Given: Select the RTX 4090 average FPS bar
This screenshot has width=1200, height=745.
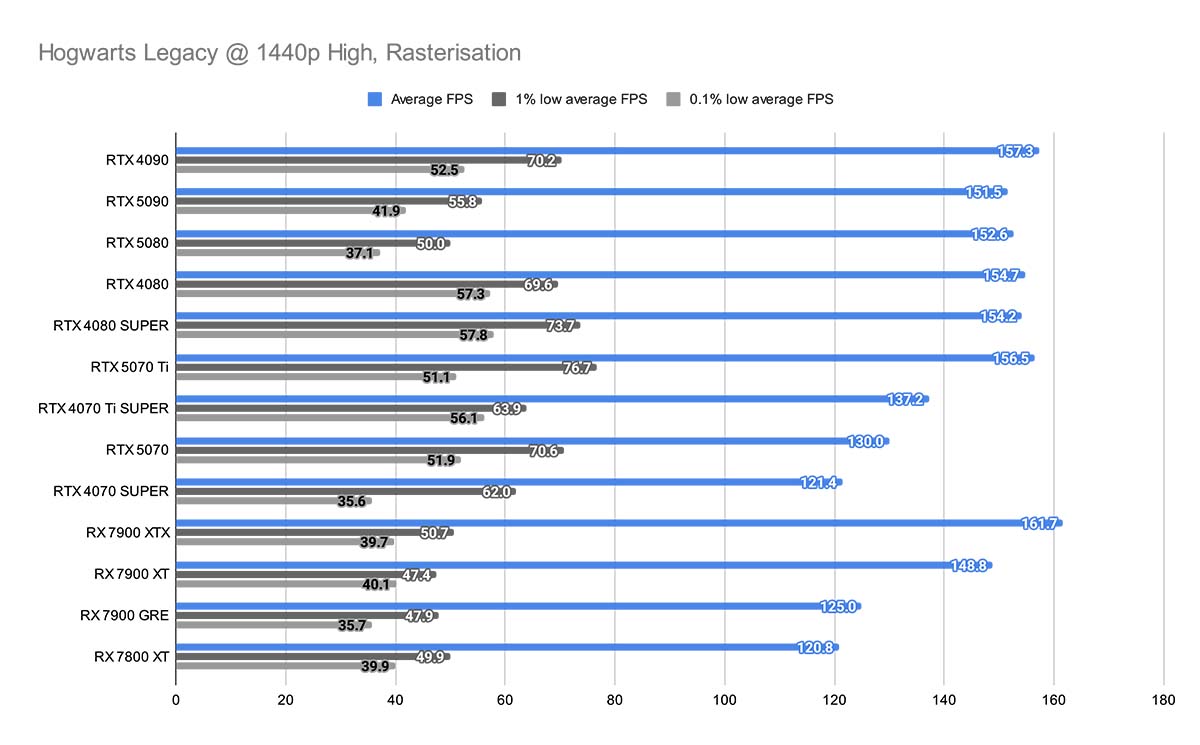Looking at the screenshot, I should click(x=600, y=150).
